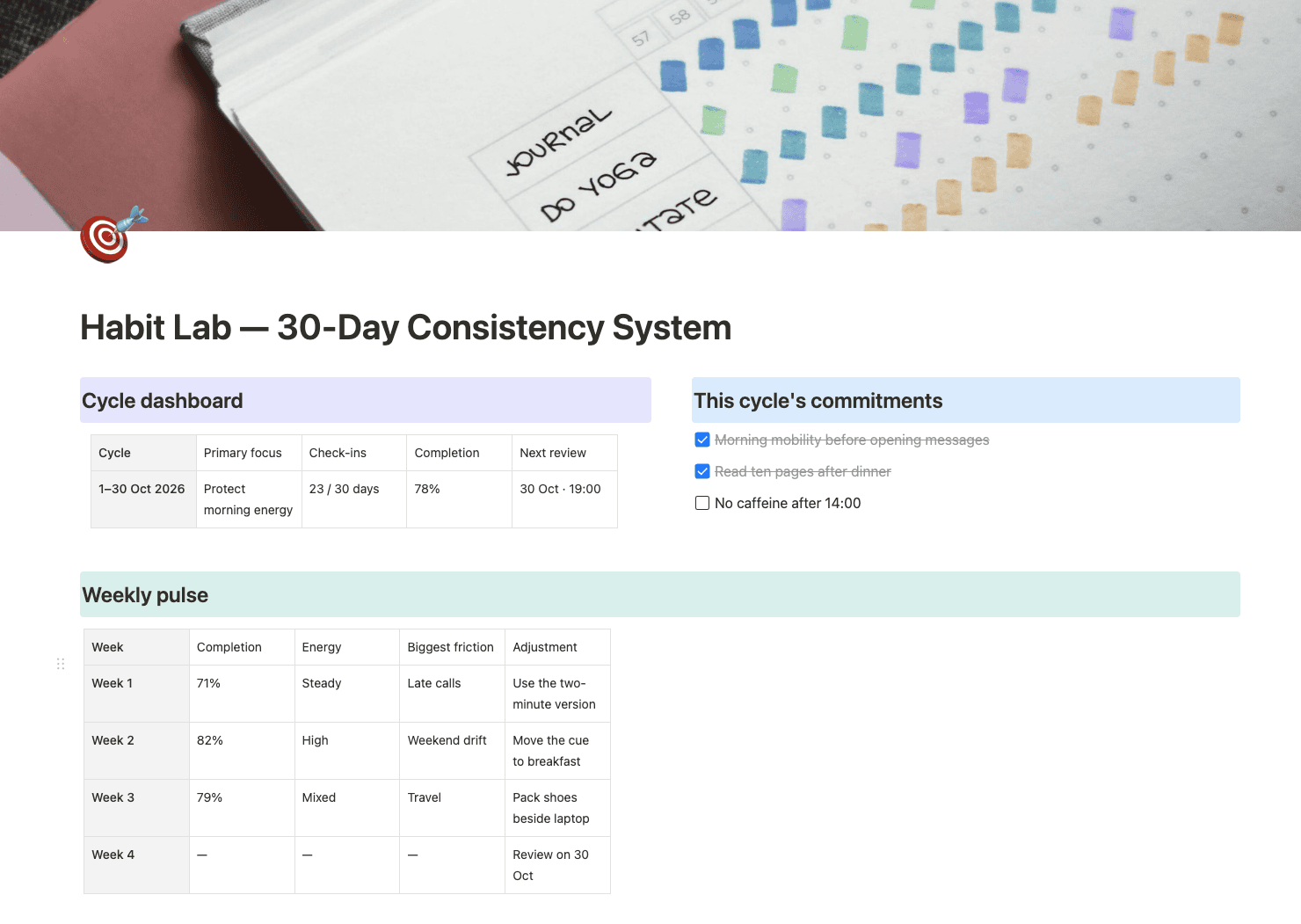Click the Move the cue to breakfast cell
Viewport: 1301px width, 924px height.
pos(557,751)
